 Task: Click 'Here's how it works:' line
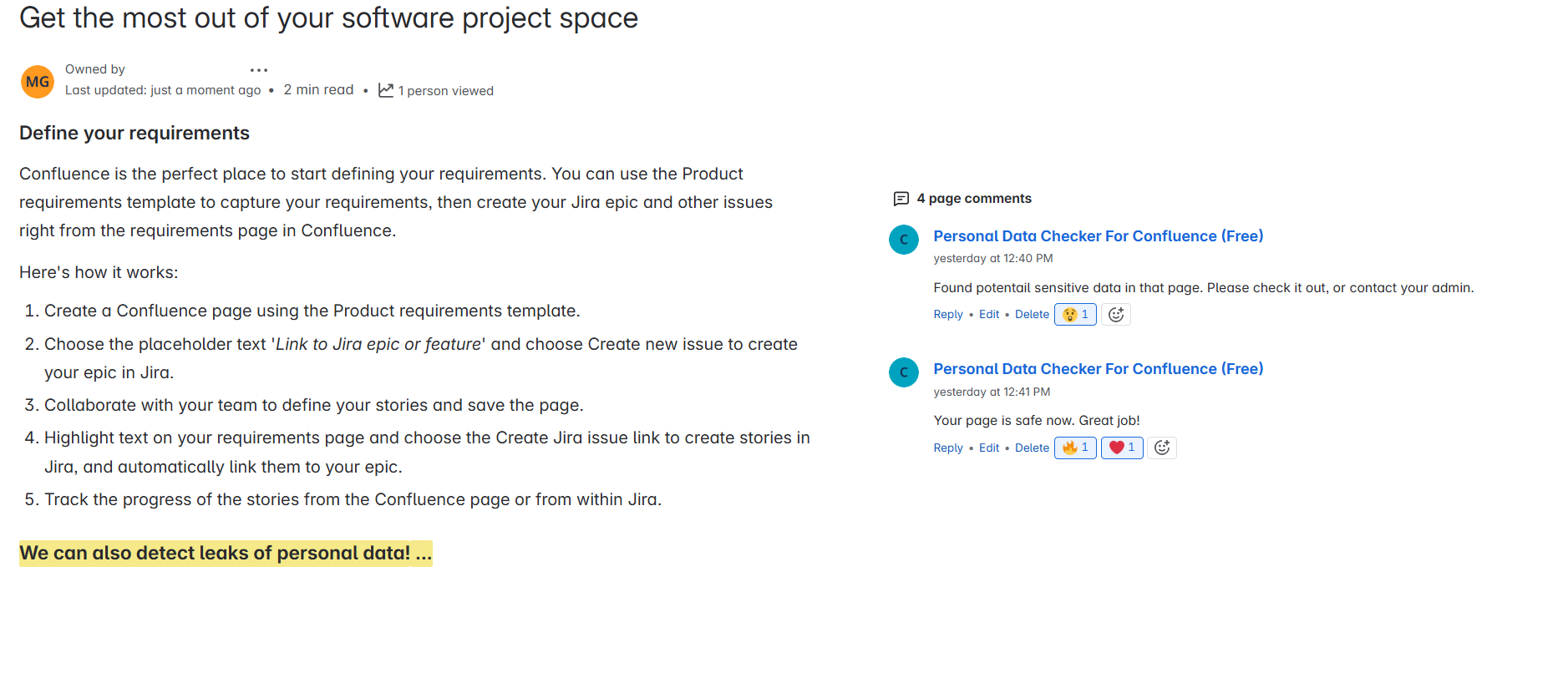pyautogui.click(x=99, y=273)
